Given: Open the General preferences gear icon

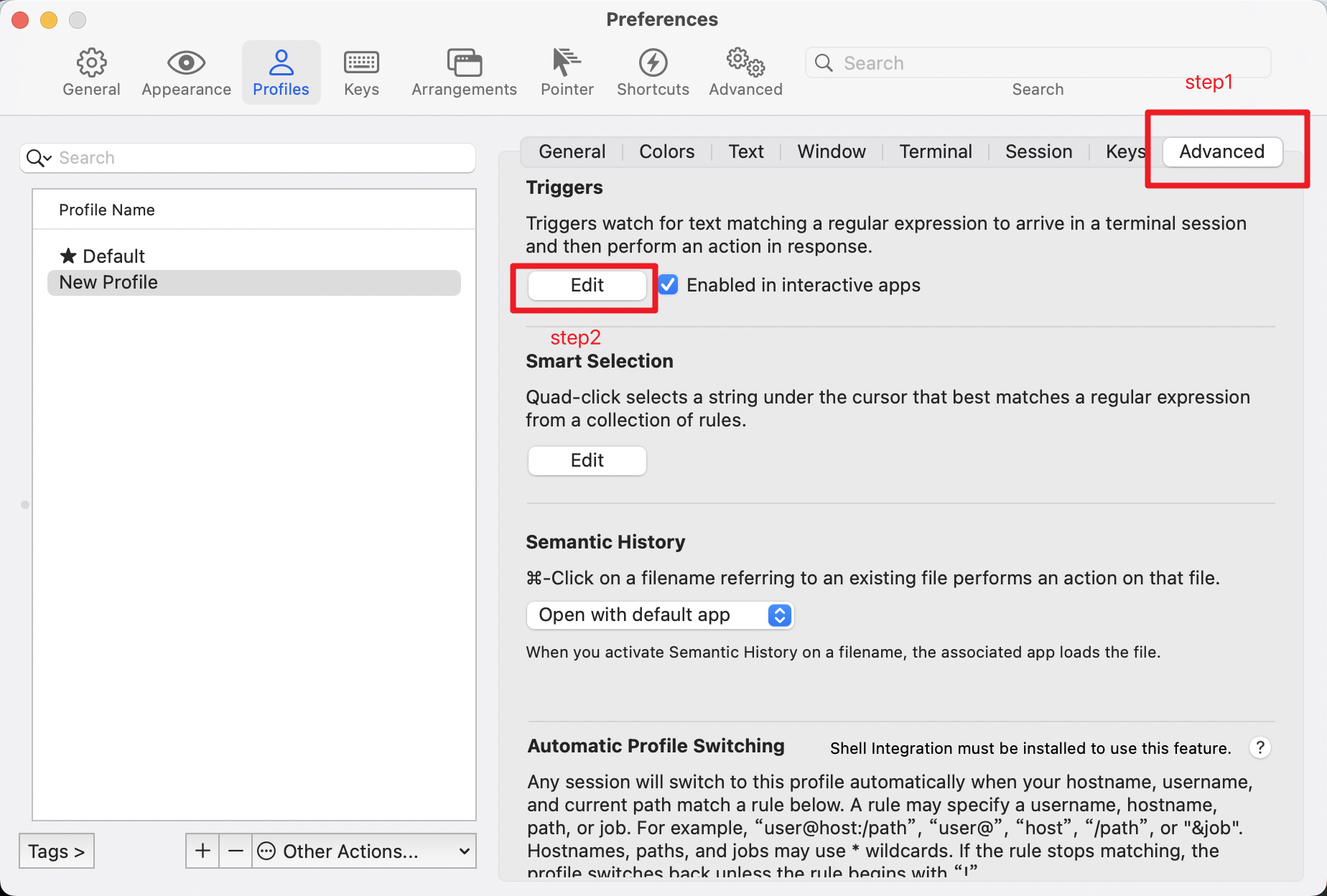Looking at the screenshot, I should [91, 63].
